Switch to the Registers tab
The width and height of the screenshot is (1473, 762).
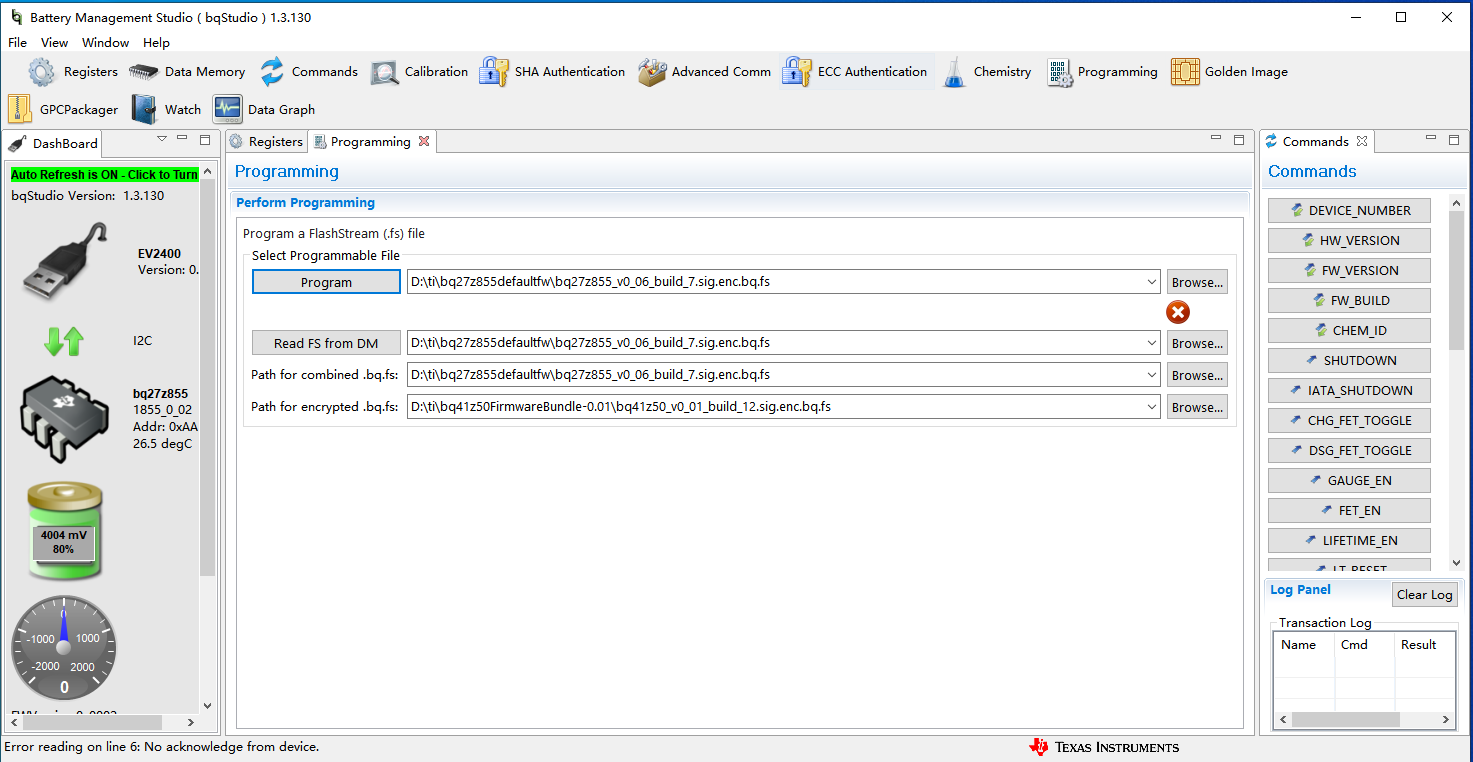(266, 142)
